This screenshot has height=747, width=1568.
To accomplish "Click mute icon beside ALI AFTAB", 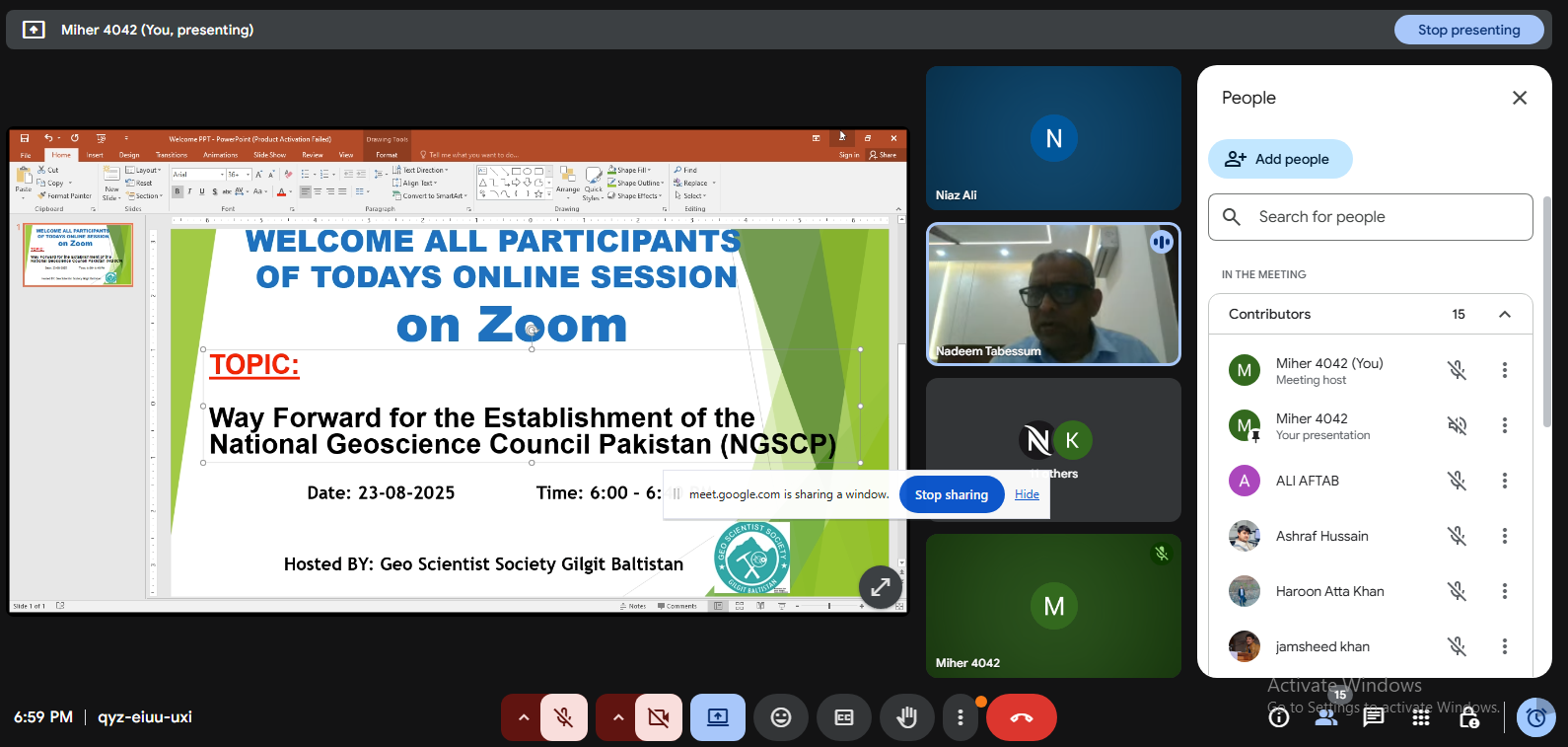I will (x=1457, y=481).
